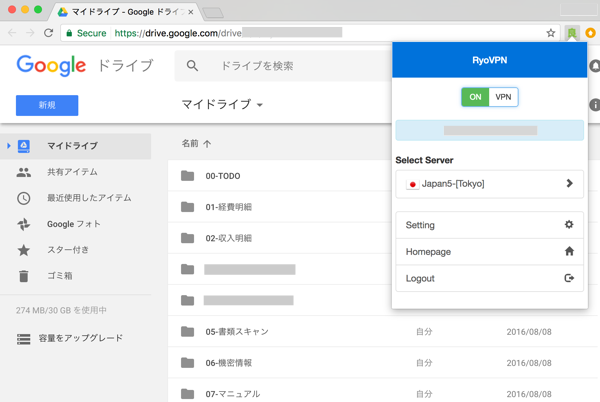Open Google フォト in the sidebar
Screen dimensions: 600x402
(x=73, y=224)
